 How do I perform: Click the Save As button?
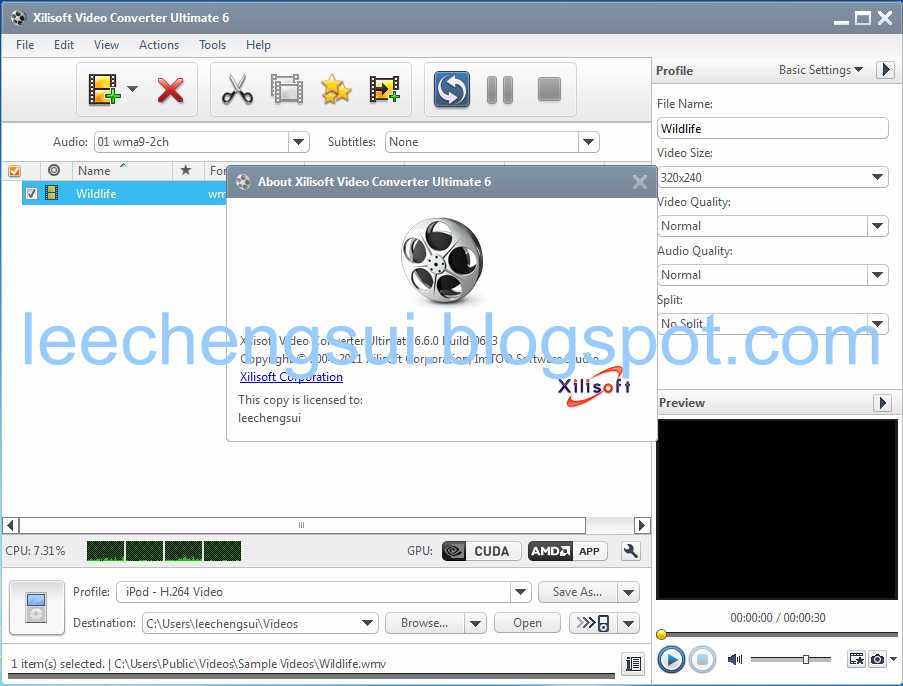click(578, 592)
